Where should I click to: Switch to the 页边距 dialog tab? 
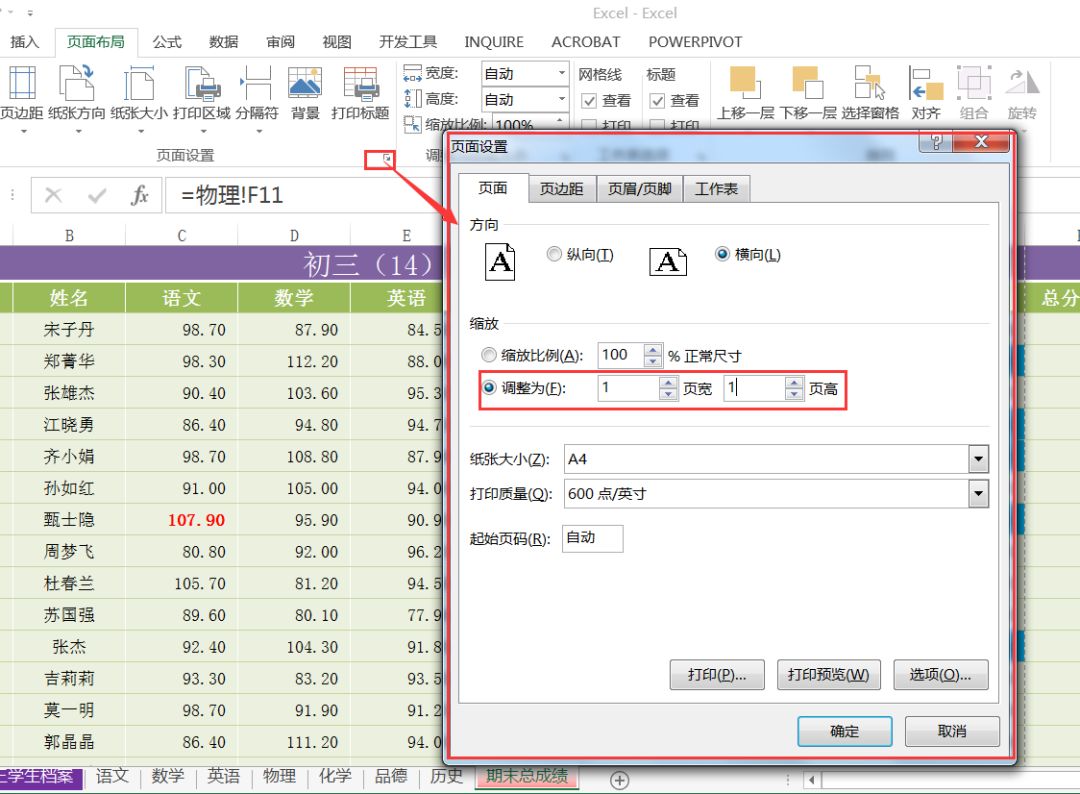tap(561, 189)
